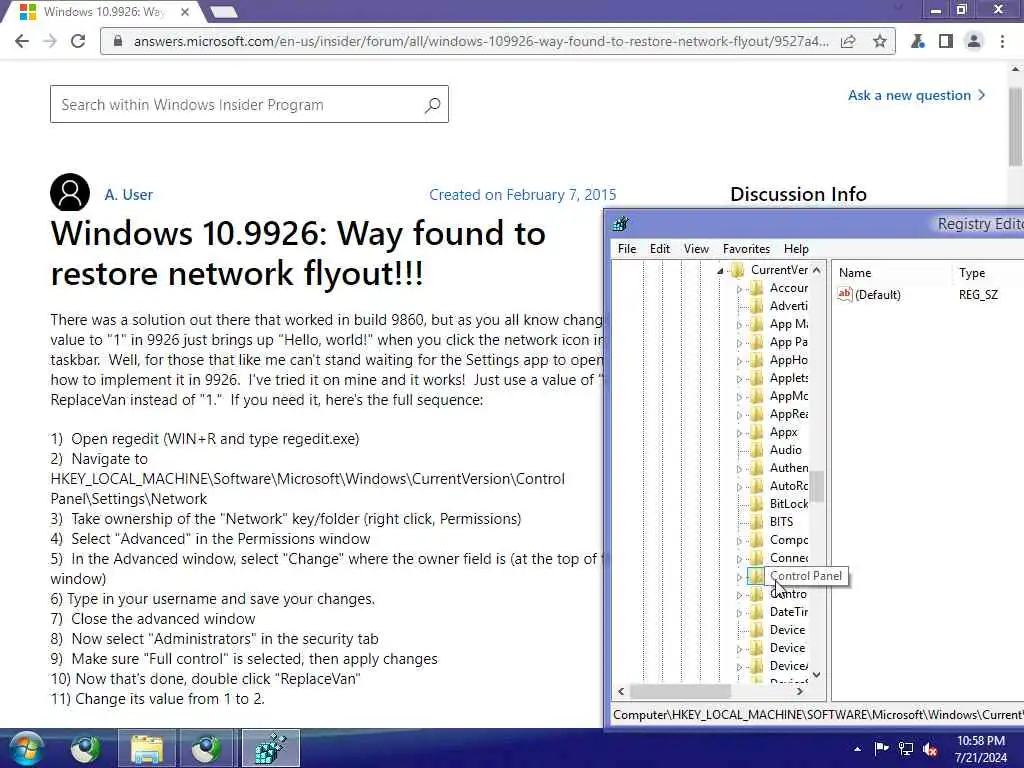Select the Control Panel key in tree

[x=806, y=576]
